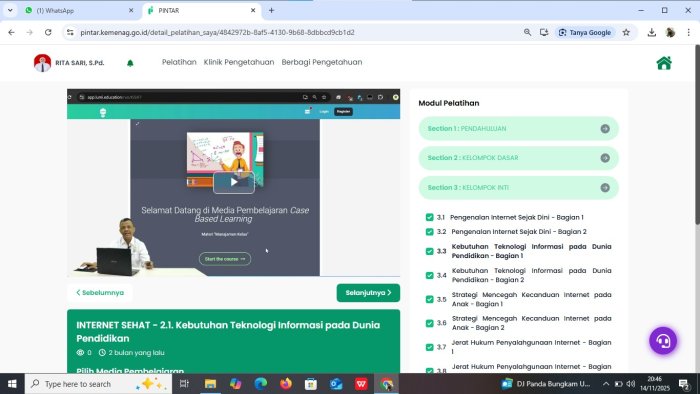Open Berbagi Pengetahuan menu

coord(322,62)
